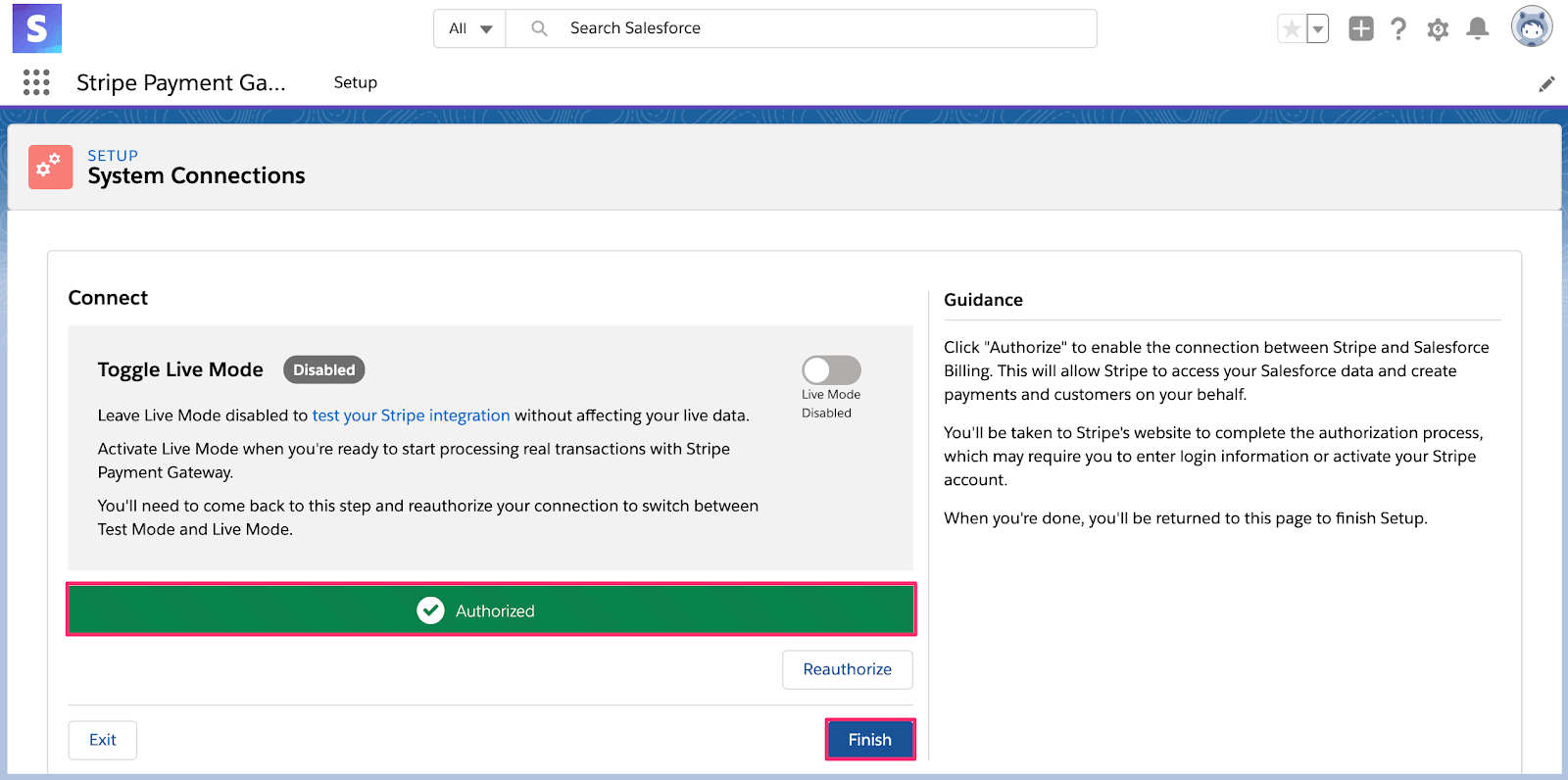Click the Reauthorize button

848,669
